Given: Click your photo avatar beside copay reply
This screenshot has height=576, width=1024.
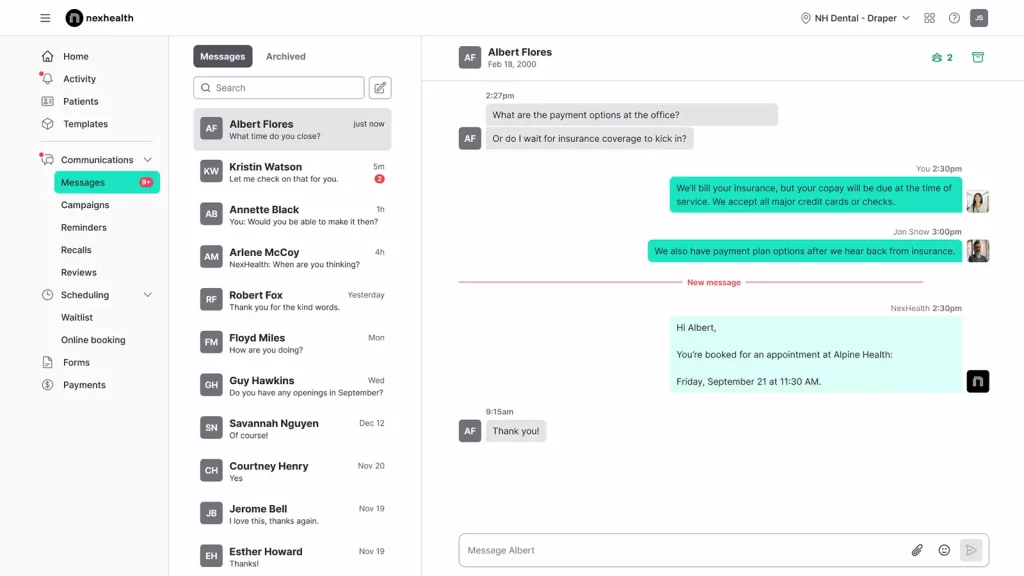Looking at the screenshot, I should (978, 202).
